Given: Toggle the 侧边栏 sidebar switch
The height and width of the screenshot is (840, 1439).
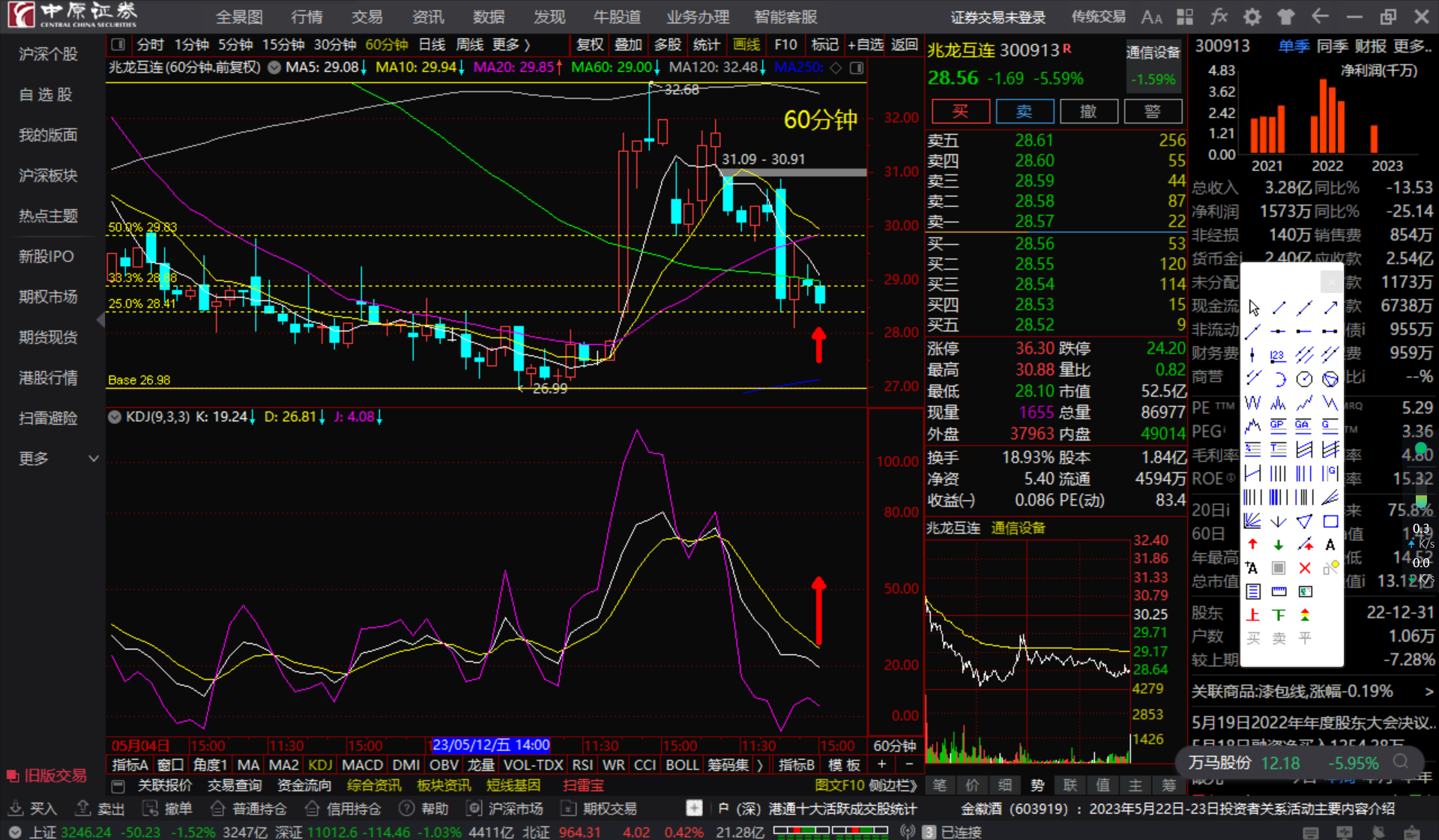Looking at the screenshot, I should [x=893, y=785].
